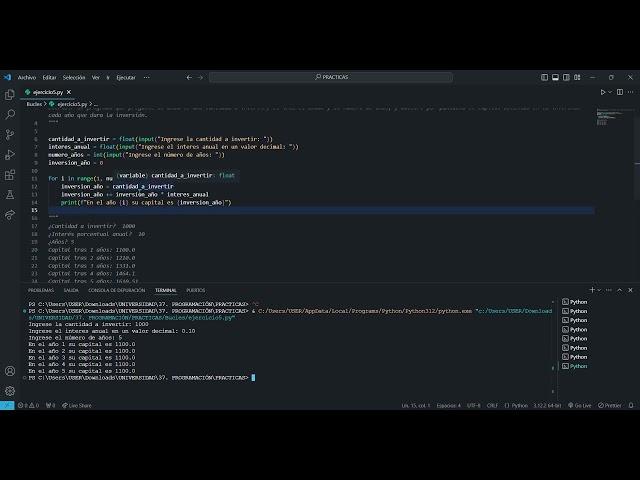Select Python interpreter 3.12.2 64-bit
The height and width of the screenshot is (480, 640).
click(x=547, y=405)
